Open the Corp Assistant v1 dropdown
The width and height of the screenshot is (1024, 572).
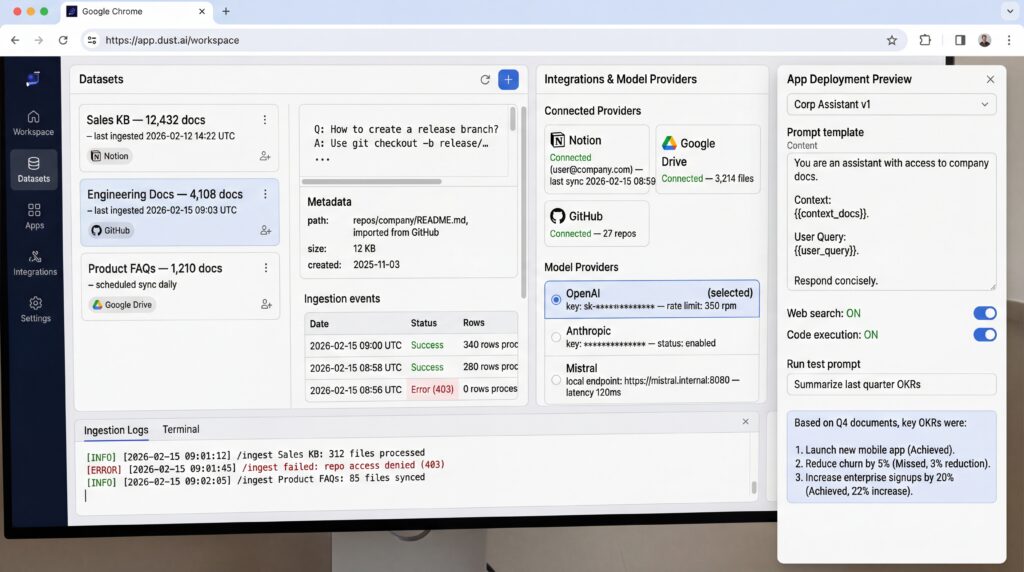891,104
